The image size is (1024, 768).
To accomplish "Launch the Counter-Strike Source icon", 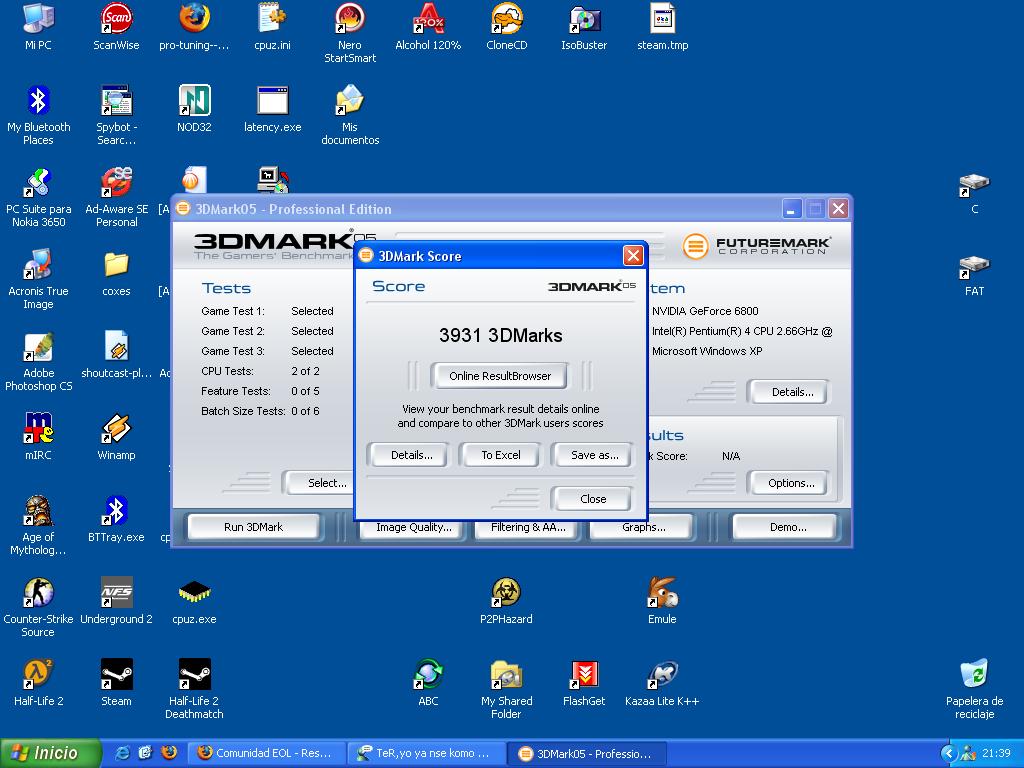I will (38, 593).
